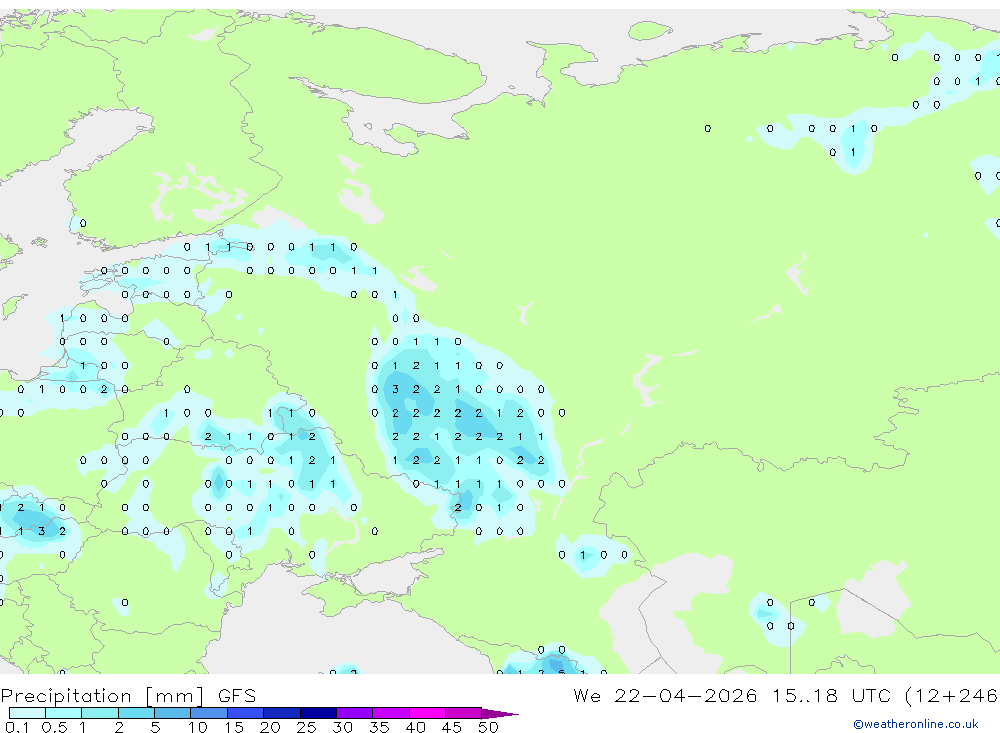Click the legend label "35"

[x=379, y=727]
